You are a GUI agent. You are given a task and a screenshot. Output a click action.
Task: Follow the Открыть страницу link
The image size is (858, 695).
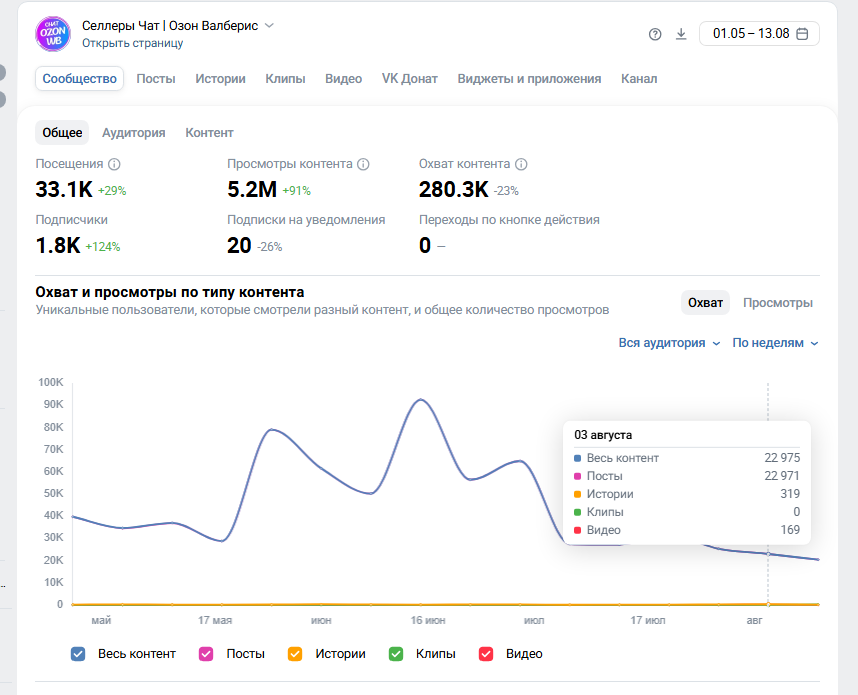[132, 43]
